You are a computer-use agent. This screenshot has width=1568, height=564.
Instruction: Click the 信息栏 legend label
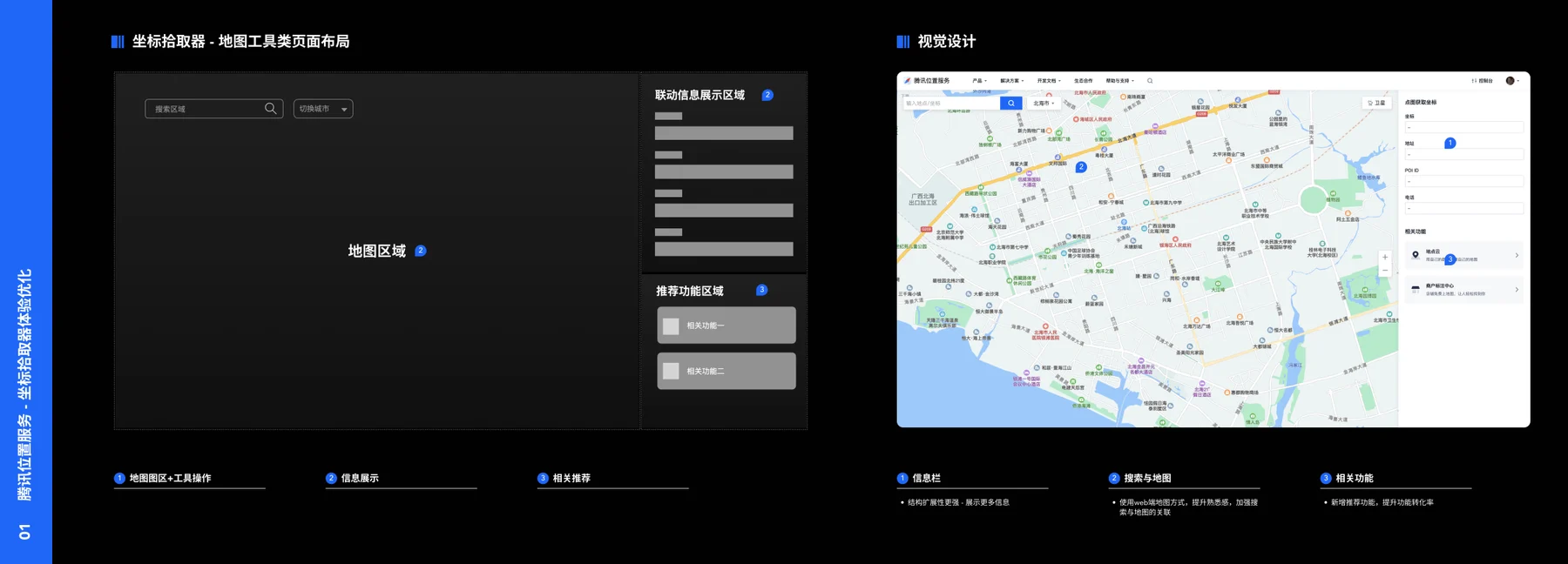(x=926, y=478)
